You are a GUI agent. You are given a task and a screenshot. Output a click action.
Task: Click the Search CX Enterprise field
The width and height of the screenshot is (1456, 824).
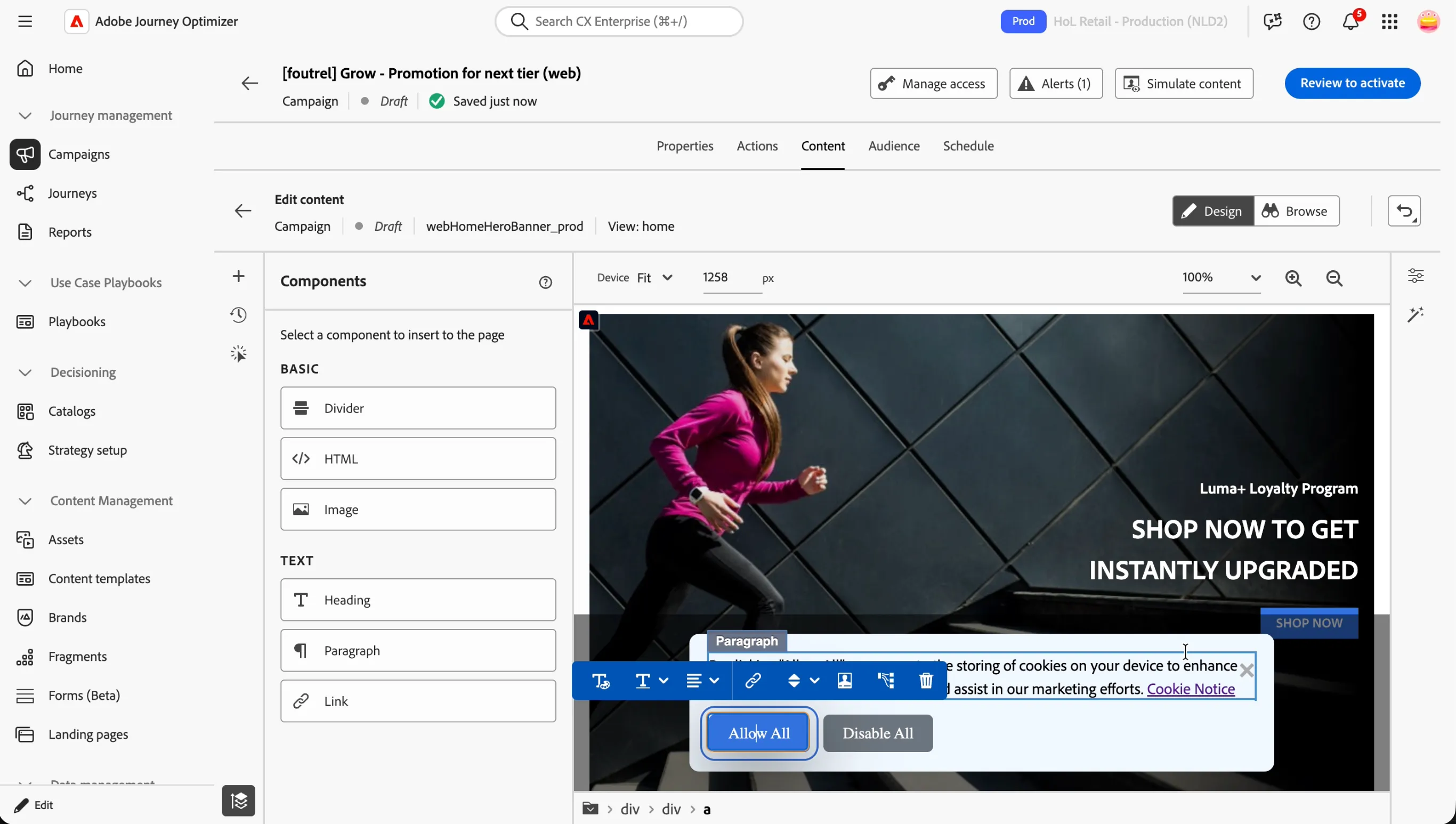coord(619,21)
